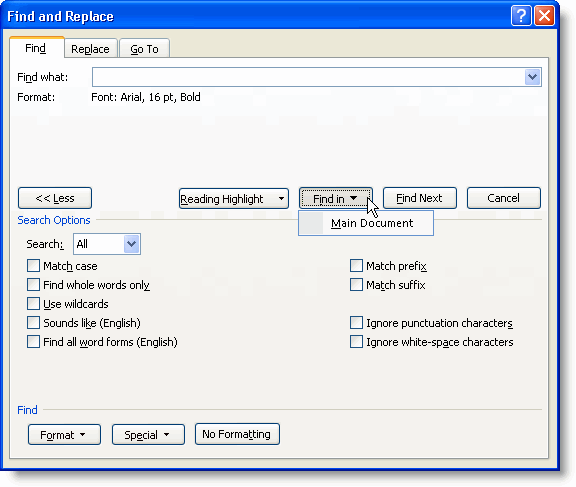
Task: Toggle Sounds like (English) option
Action: (33, 323)
